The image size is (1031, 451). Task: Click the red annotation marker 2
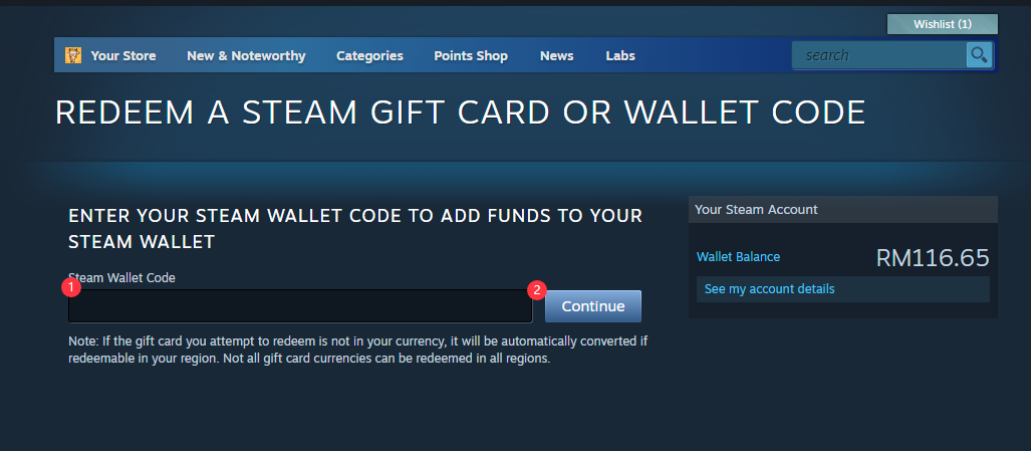pos(537,290)
